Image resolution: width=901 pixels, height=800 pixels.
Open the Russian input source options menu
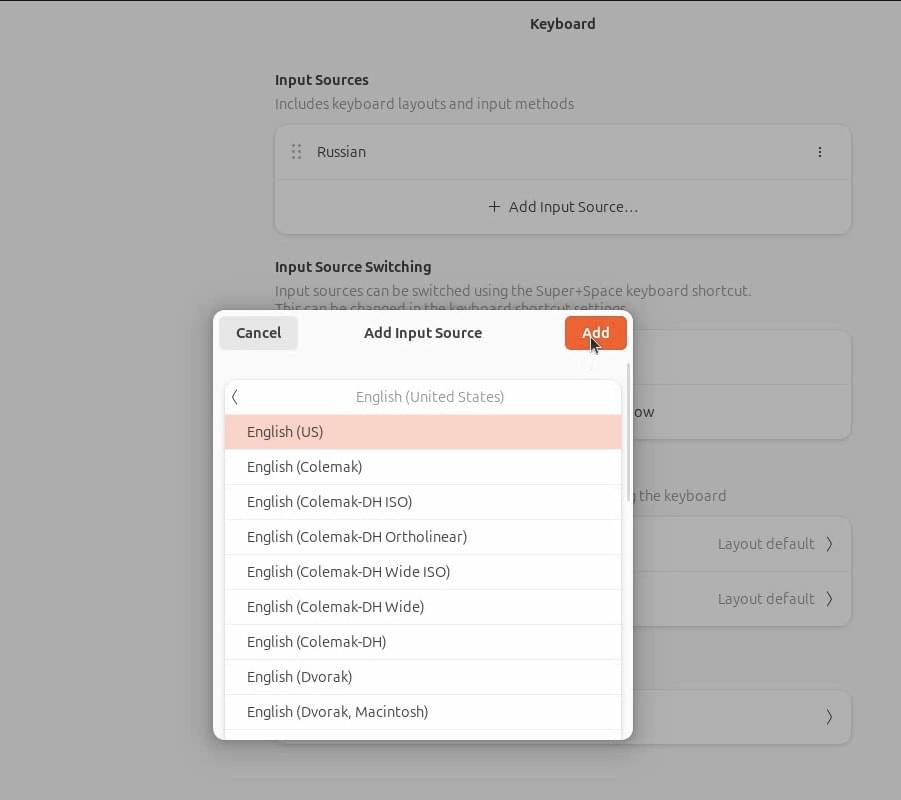click(819, 152)
